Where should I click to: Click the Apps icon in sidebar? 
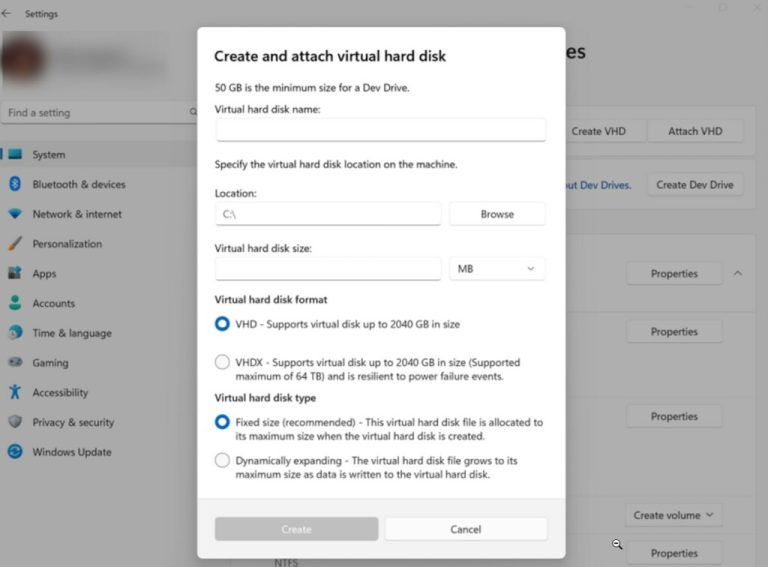(15, 273)
